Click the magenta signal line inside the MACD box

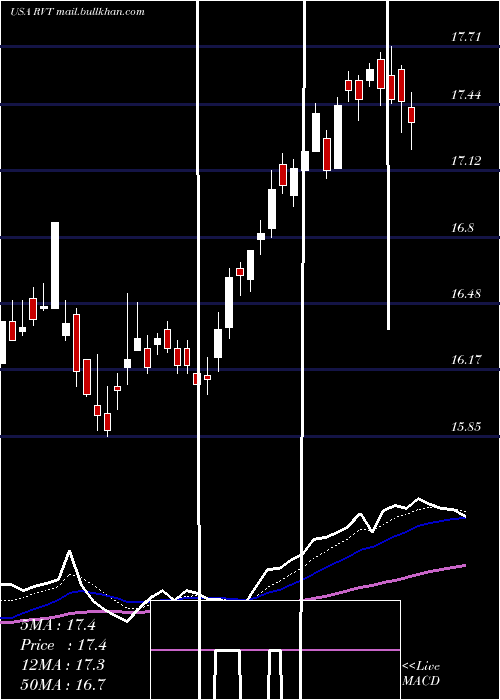coord(275,650)
